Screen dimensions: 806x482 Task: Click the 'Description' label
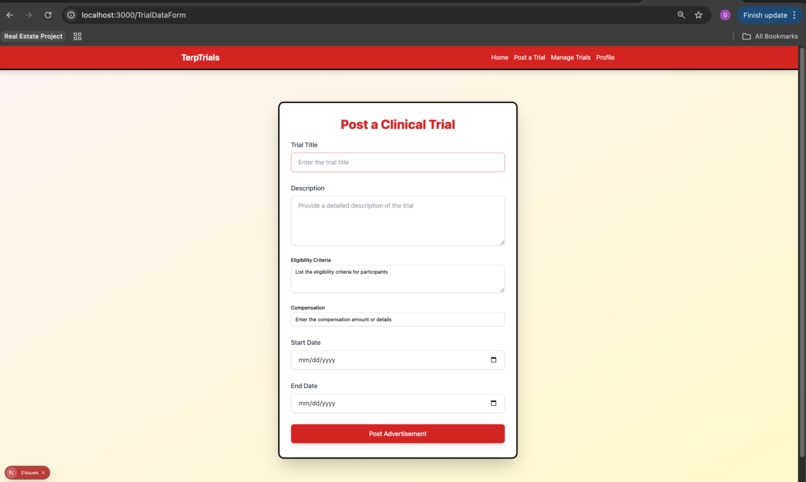[307, 188]
